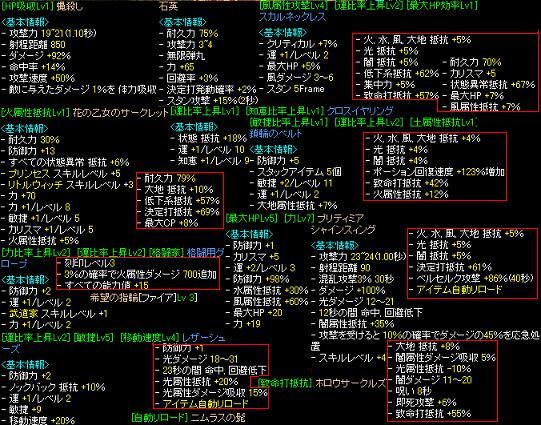Select the stat '大地属性抵抗 +7%'
Viewport: 541px width, 425px height.
297,206
